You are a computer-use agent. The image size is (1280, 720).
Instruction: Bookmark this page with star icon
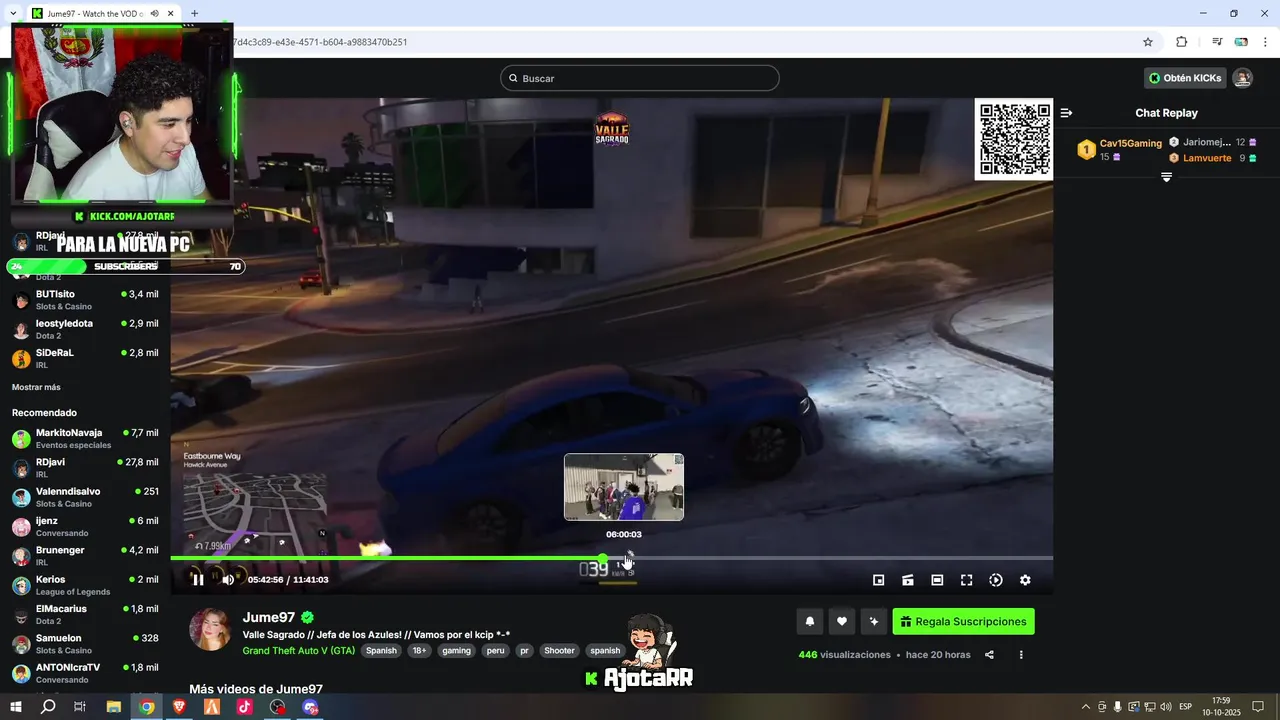point(1148,42)
